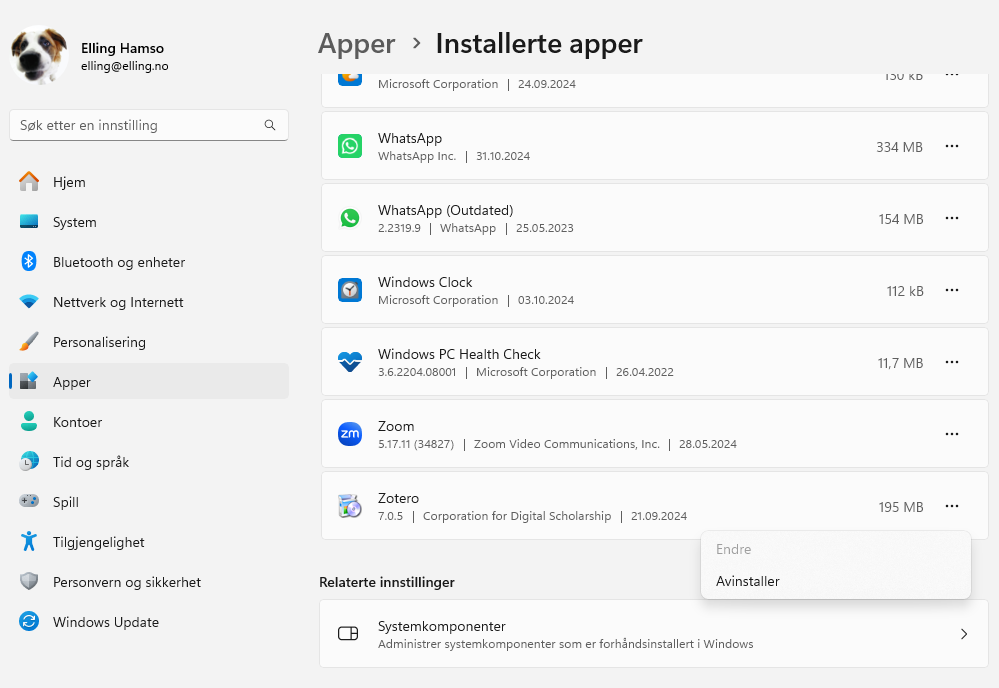Click the Apper breadcrumb link

pyautogui.click(x=356, y=44)
